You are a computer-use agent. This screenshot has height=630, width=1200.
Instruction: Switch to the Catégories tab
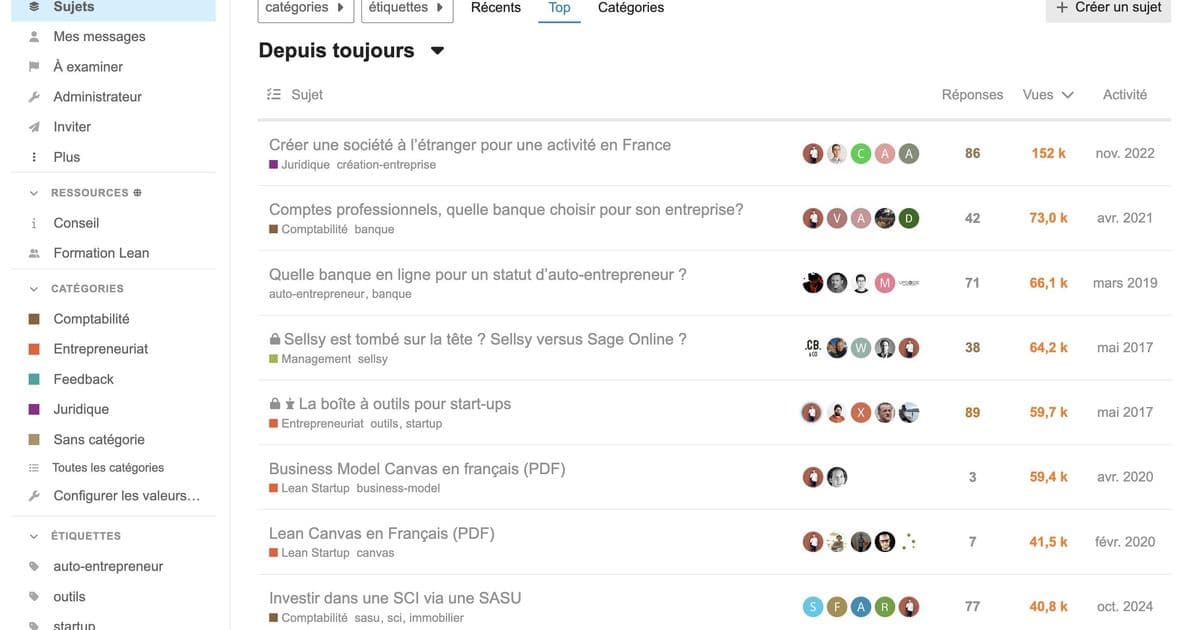pyautogui.click(x=631, y=8)
